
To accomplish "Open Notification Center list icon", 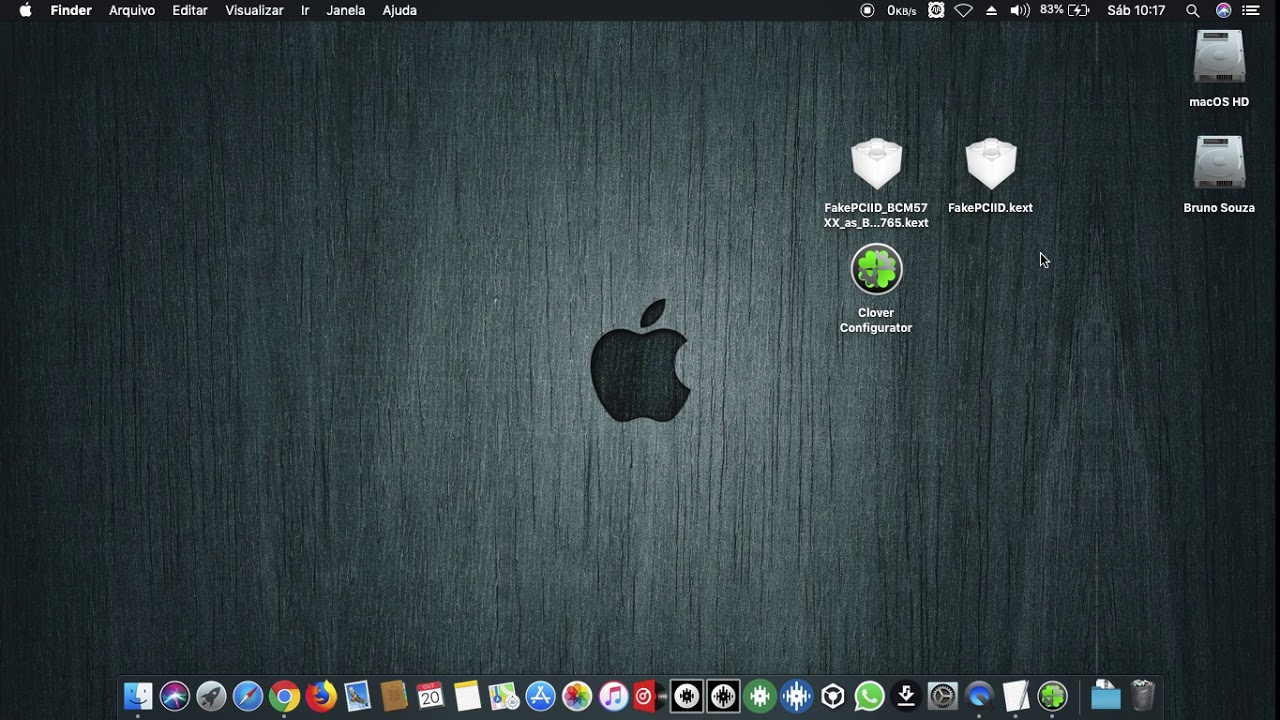I will pos(1251,10).
